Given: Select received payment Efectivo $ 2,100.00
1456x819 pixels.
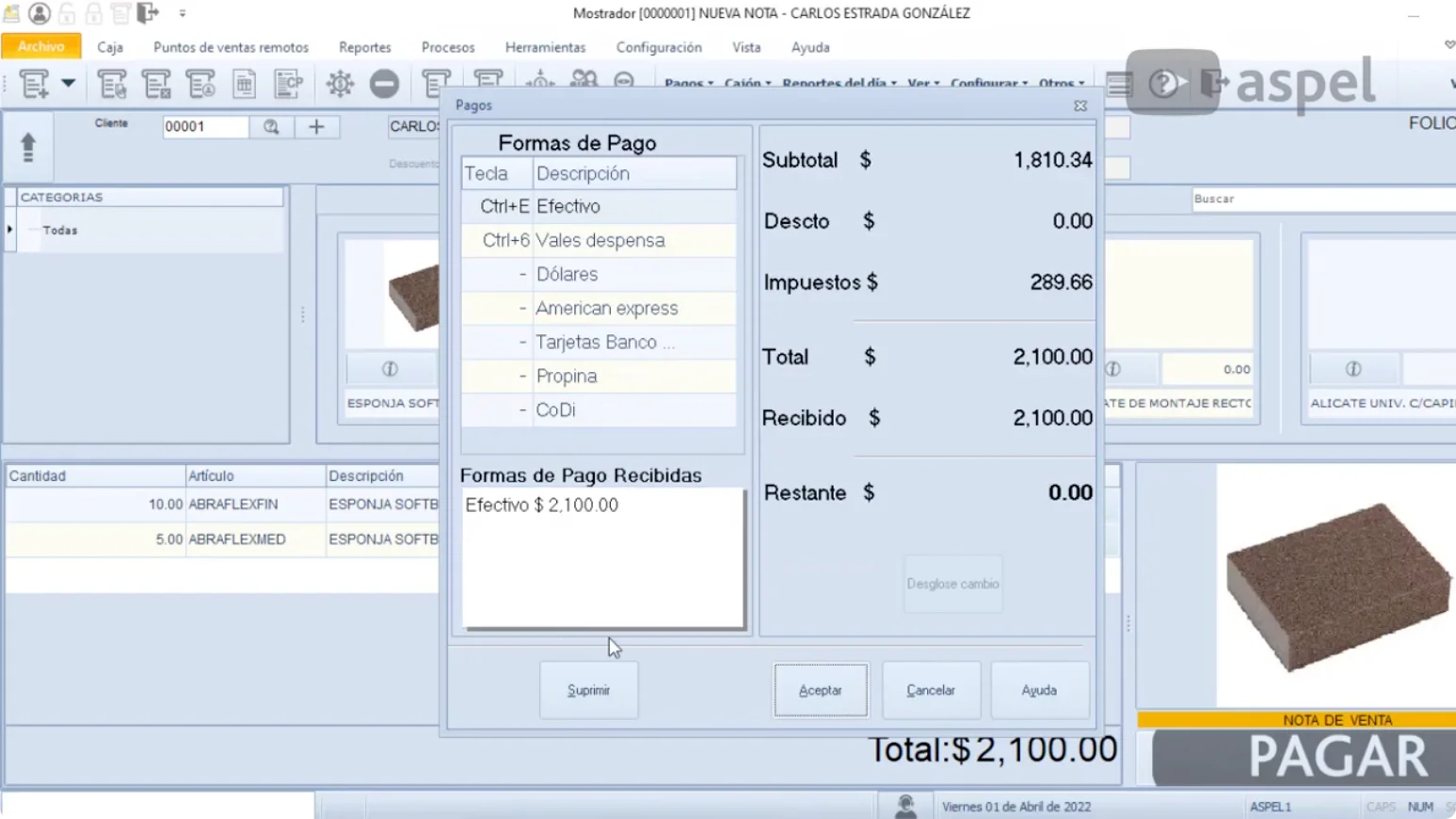Looking at the screenshot, I should (x=541, y=506).
